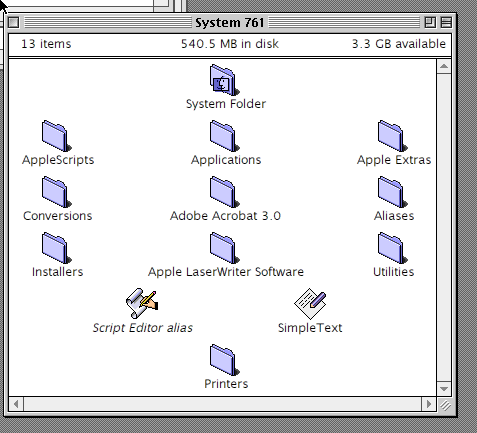This screenshot has width=477, height=433.
Task: Select the System Folder icon
Action: (x=224, y=80)
